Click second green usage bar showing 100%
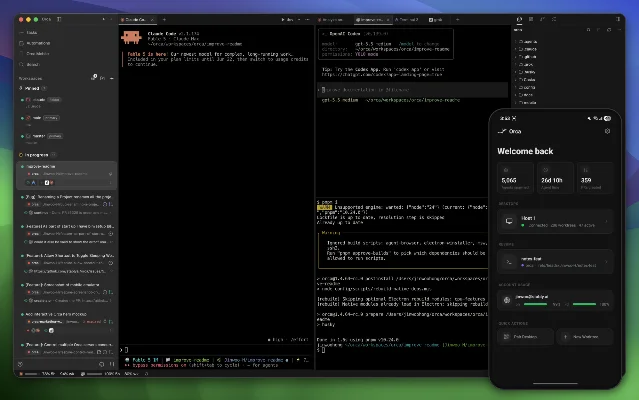Image resolution: width=639 pixels, height=400 pixels. pyautogui.click(x=584, y=304)
